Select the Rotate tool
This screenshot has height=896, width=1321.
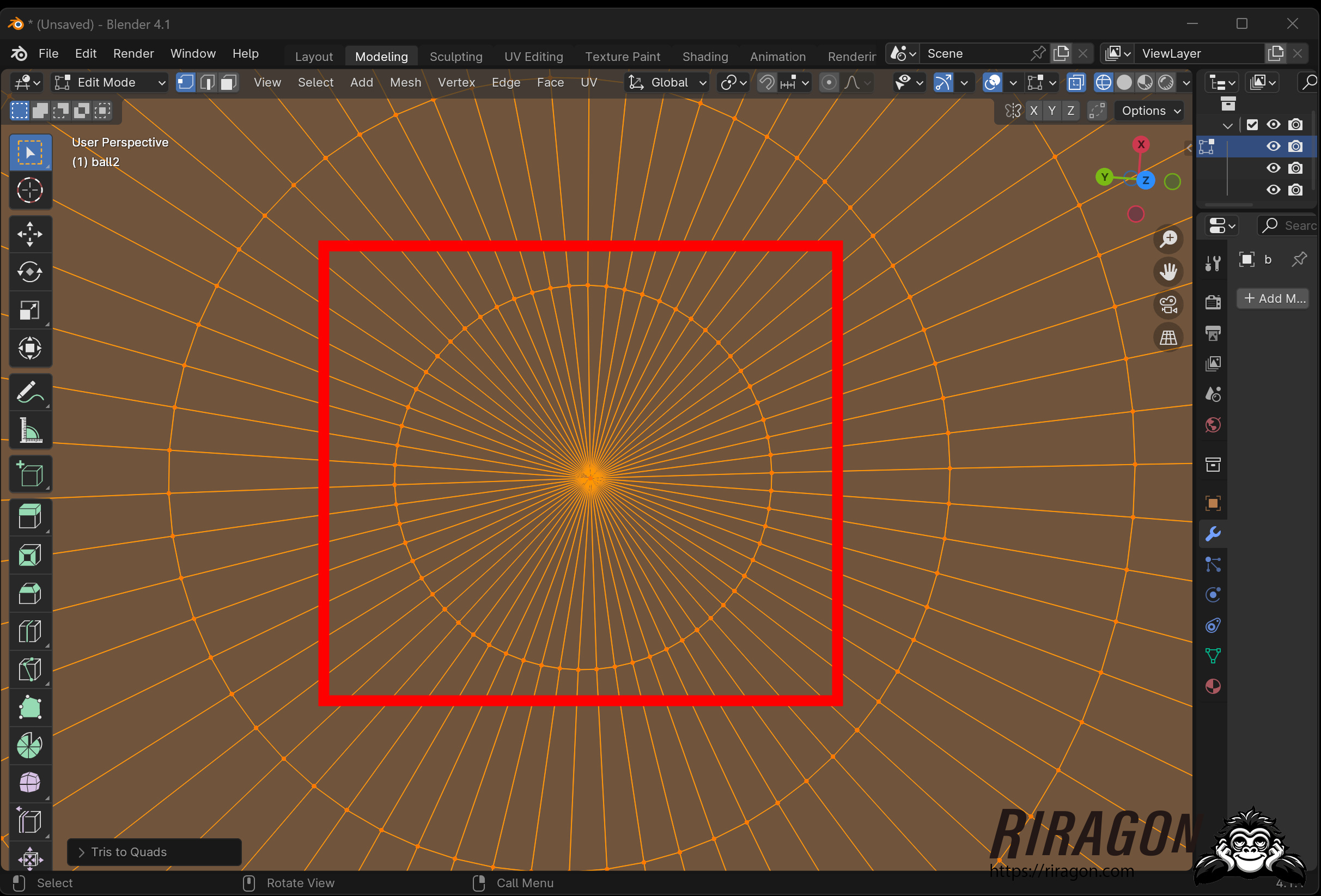(x=29, y=272)
